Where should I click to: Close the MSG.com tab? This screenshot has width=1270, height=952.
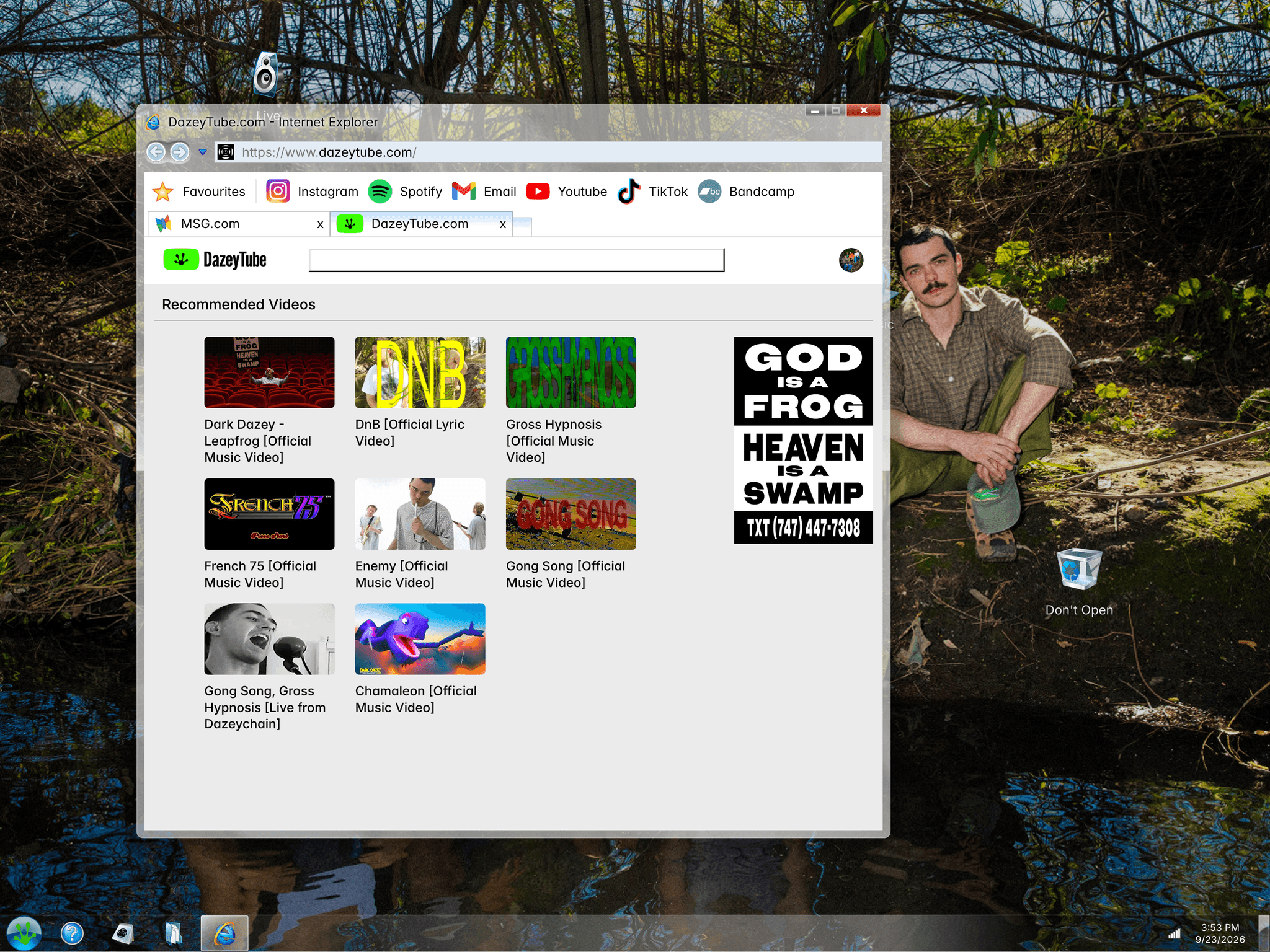(x=320, y=224)
